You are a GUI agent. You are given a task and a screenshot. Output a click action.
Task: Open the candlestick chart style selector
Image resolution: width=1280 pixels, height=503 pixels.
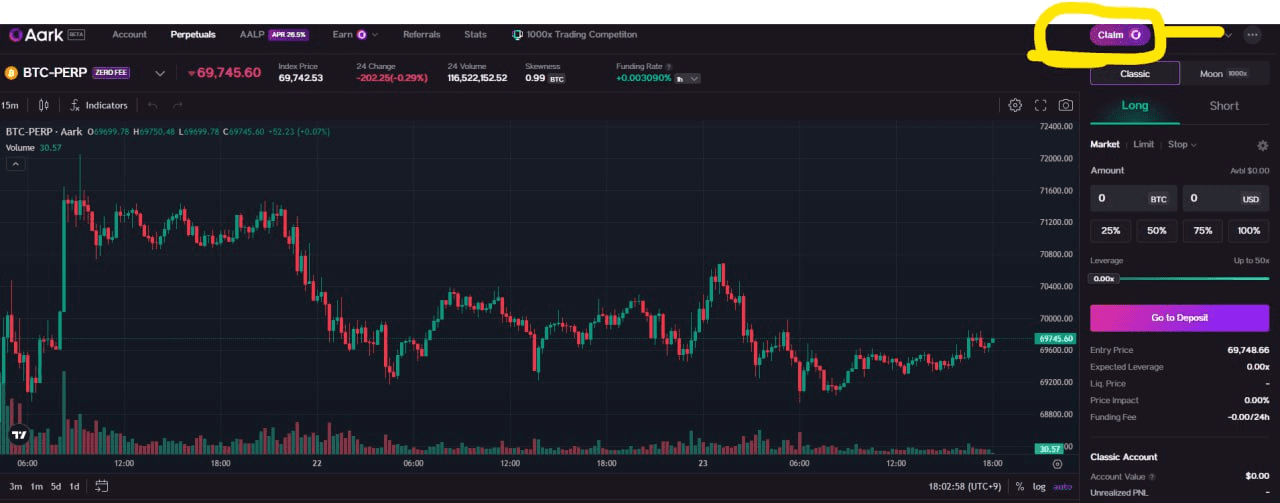coord(43,105)
